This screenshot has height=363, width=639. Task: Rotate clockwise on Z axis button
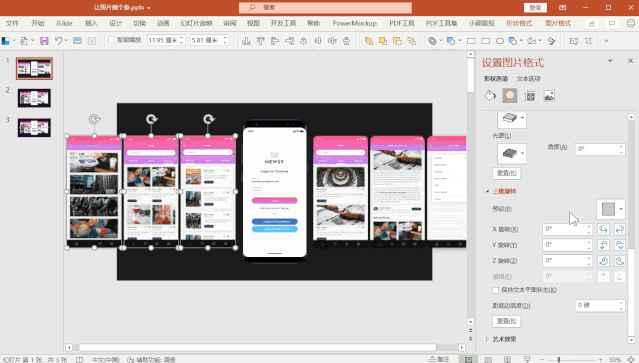pos(603,261)
